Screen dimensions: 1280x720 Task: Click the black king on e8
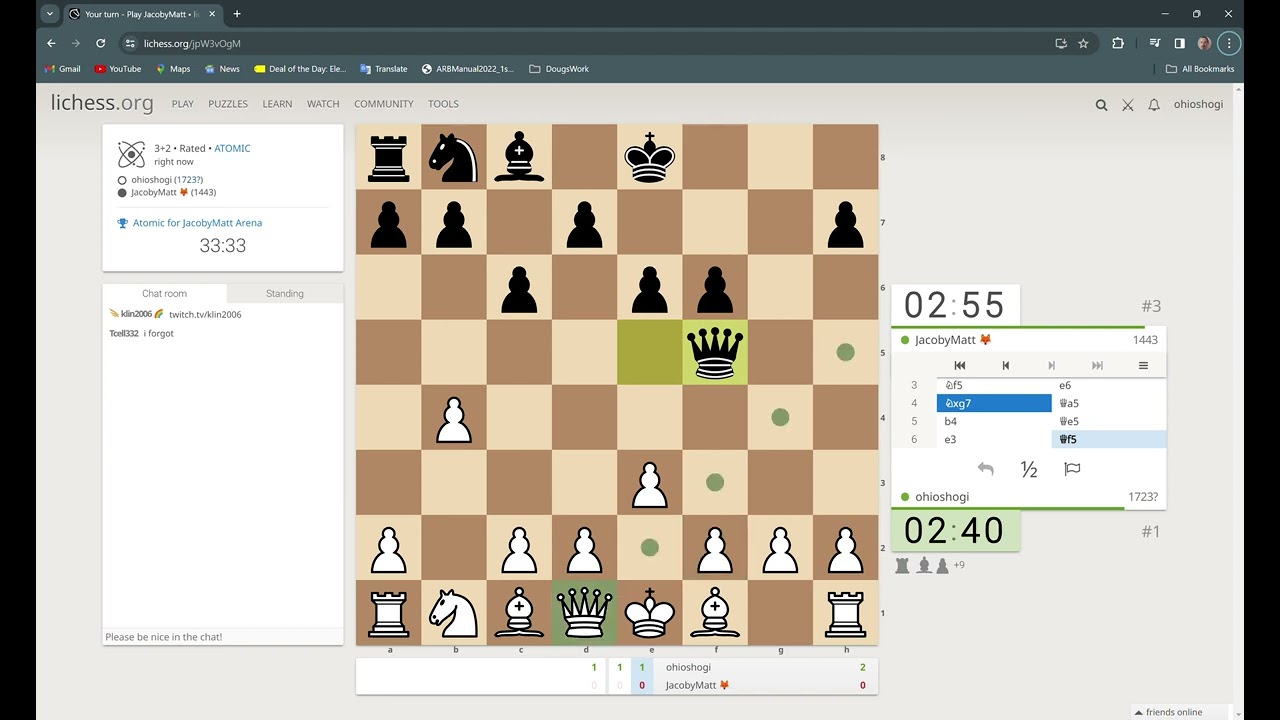(650, 157)
